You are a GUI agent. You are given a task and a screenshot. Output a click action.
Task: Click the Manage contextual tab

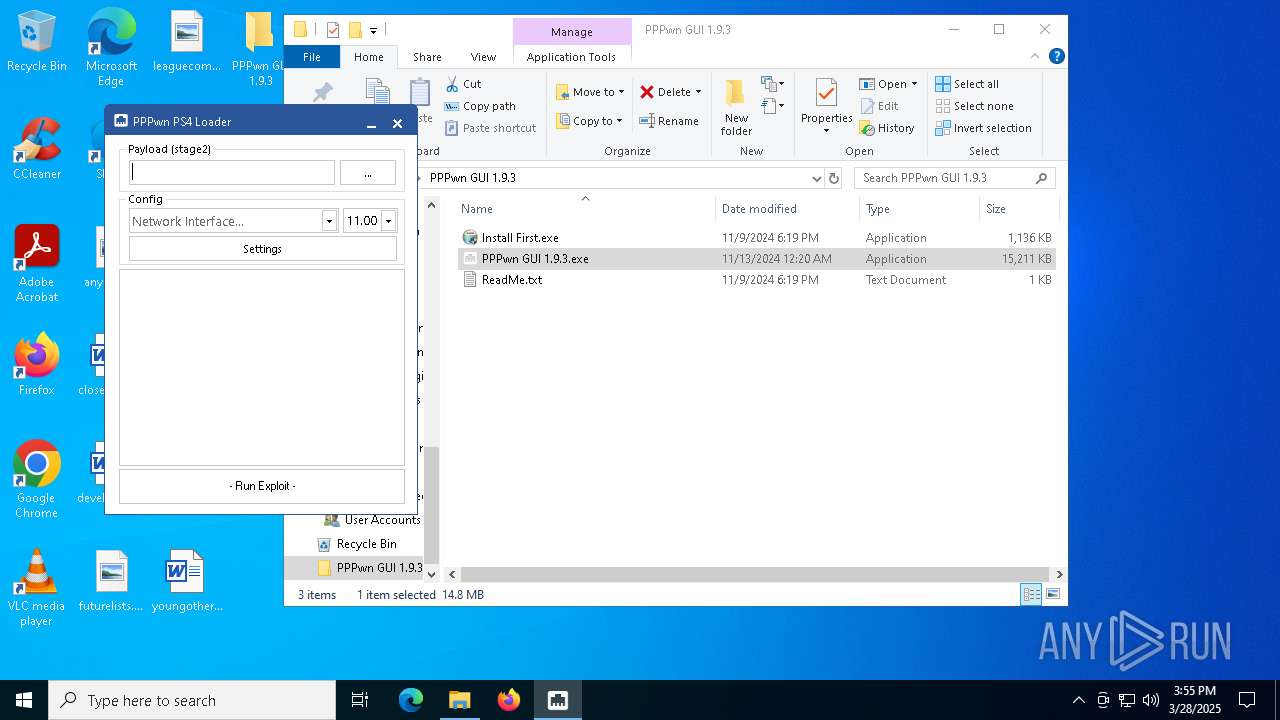(x=572, y=32)
